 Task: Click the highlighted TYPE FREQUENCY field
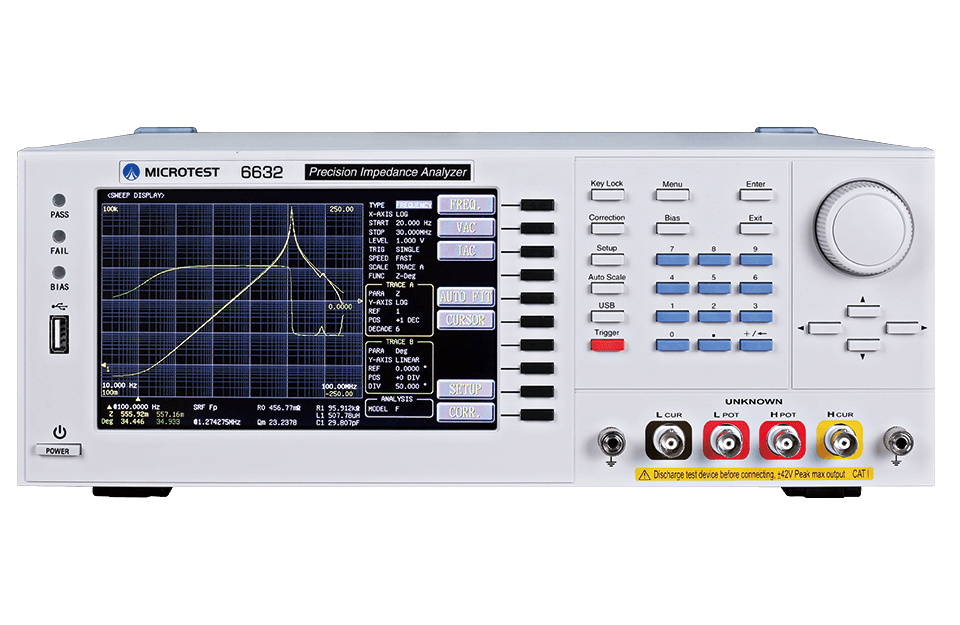click(x=414, y=205)
